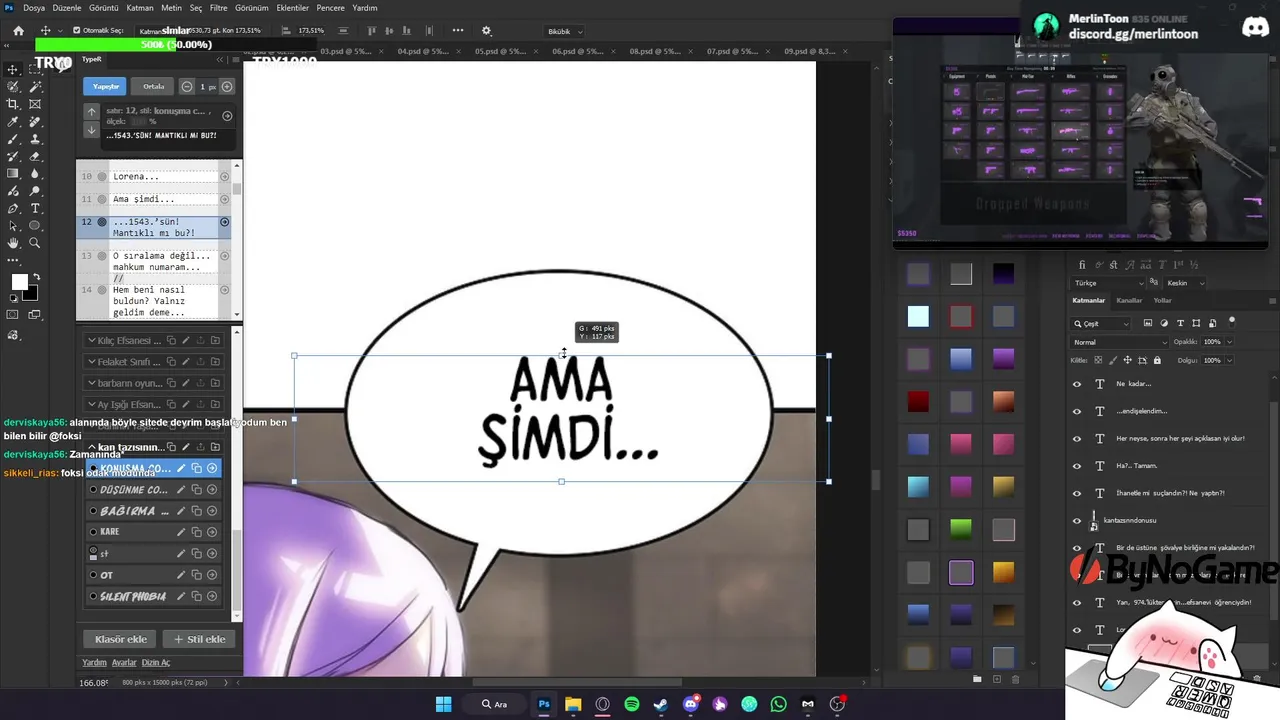This screenshot has height=720, width=1280.
Task: Expand the Felaket Sınıfı folder
Action: (92, 362)
